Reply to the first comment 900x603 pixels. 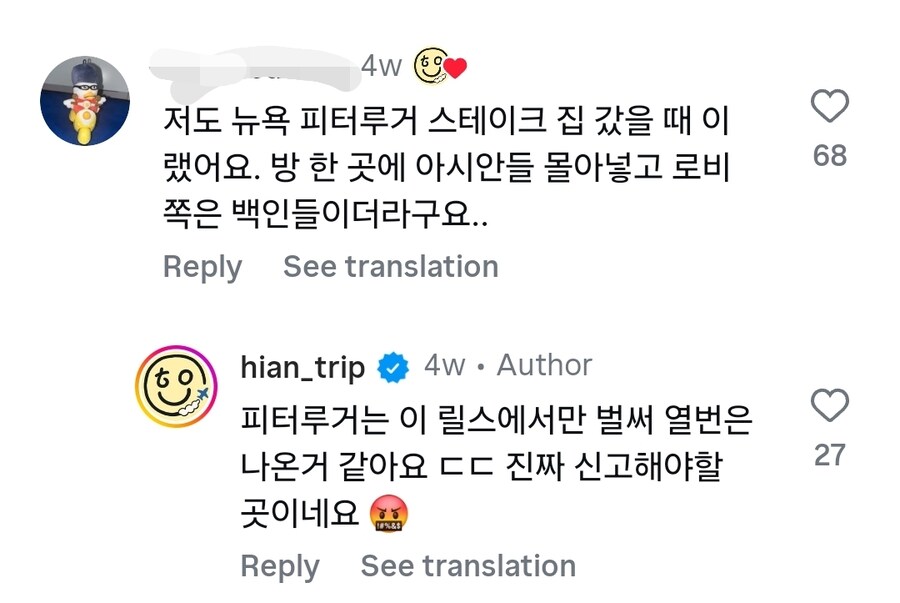pyautogui.click(x=201, y=266)
